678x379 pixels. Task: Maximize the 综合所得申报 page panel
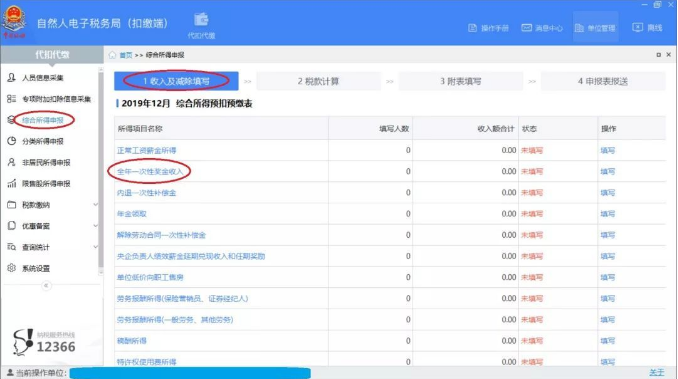(x=659, y=55)
